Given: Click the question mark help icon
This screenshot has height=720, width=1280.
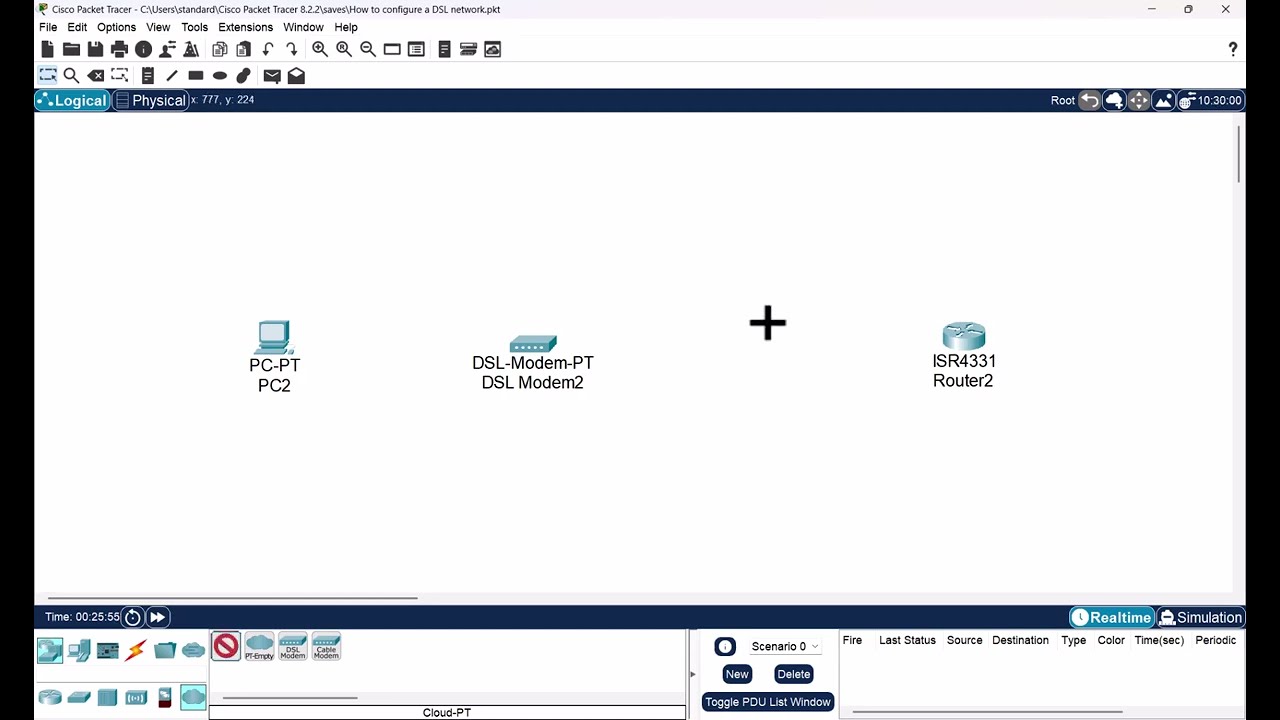Looking at the screenshot, I should pyautogui.click(x=1233, y=49).
